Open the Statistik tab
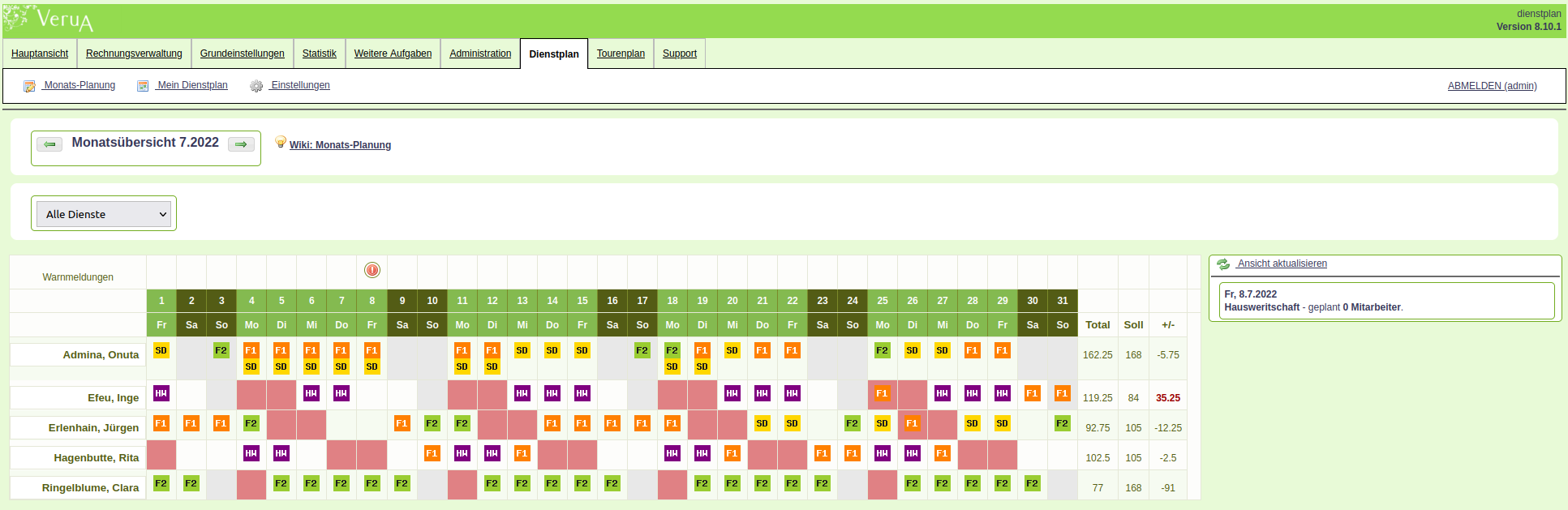 319,54
